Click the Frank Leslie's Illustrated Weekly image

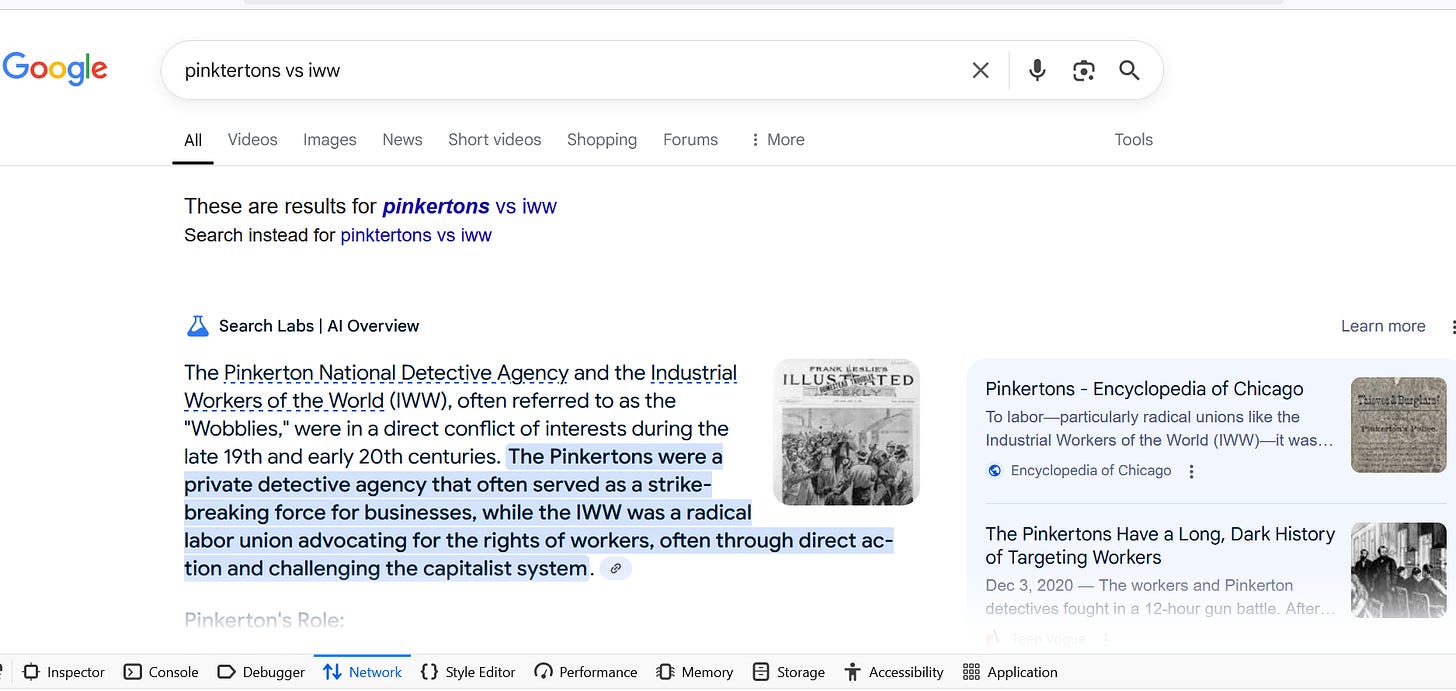[846, 432]
